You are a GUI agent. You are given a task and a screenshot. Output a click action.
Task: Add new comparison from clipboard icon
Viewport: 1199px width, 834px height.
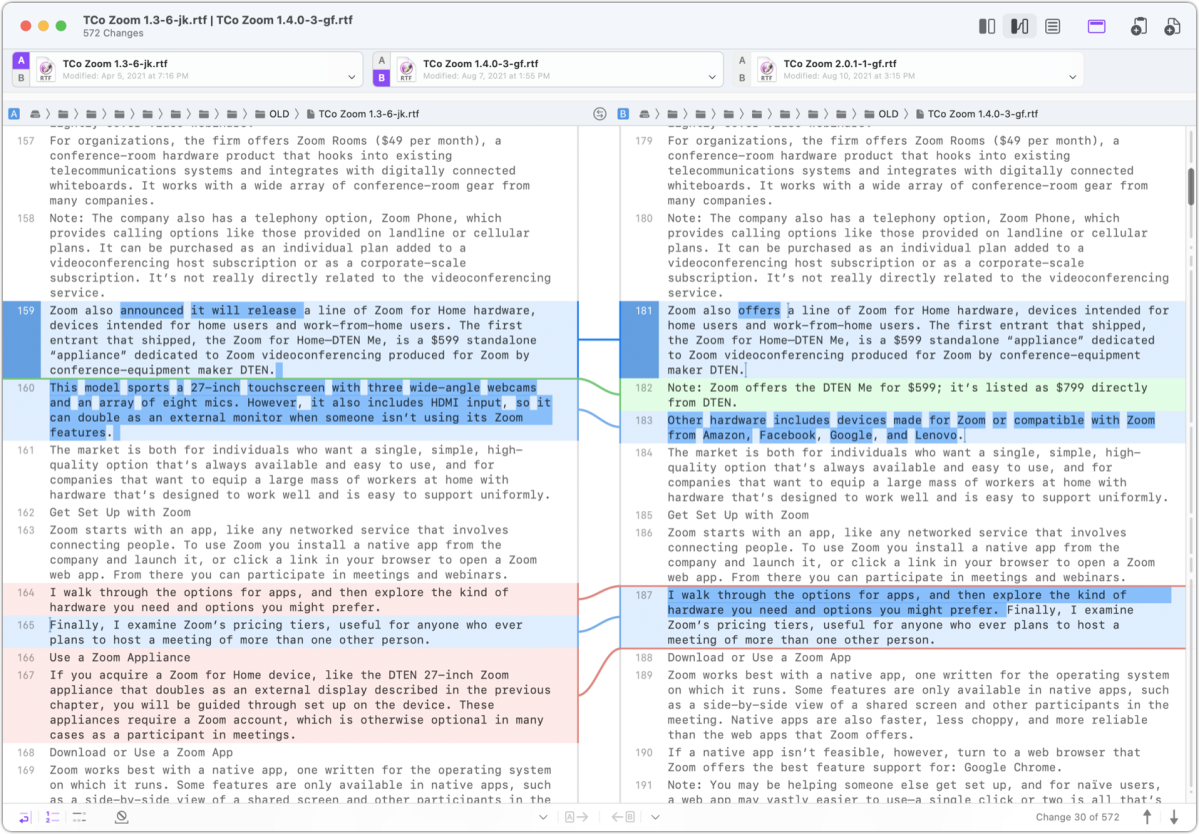pyautogui.click(x=1138, y=27)
